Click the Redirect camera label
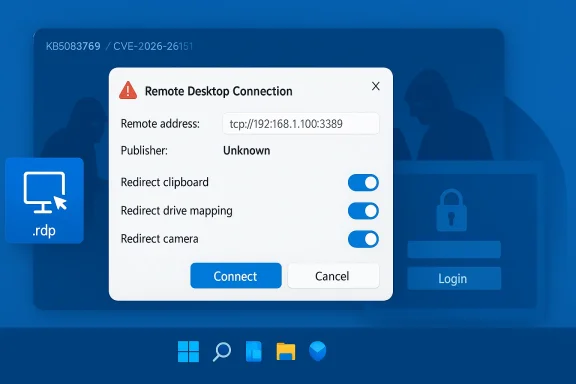 [x=159, y=239]
